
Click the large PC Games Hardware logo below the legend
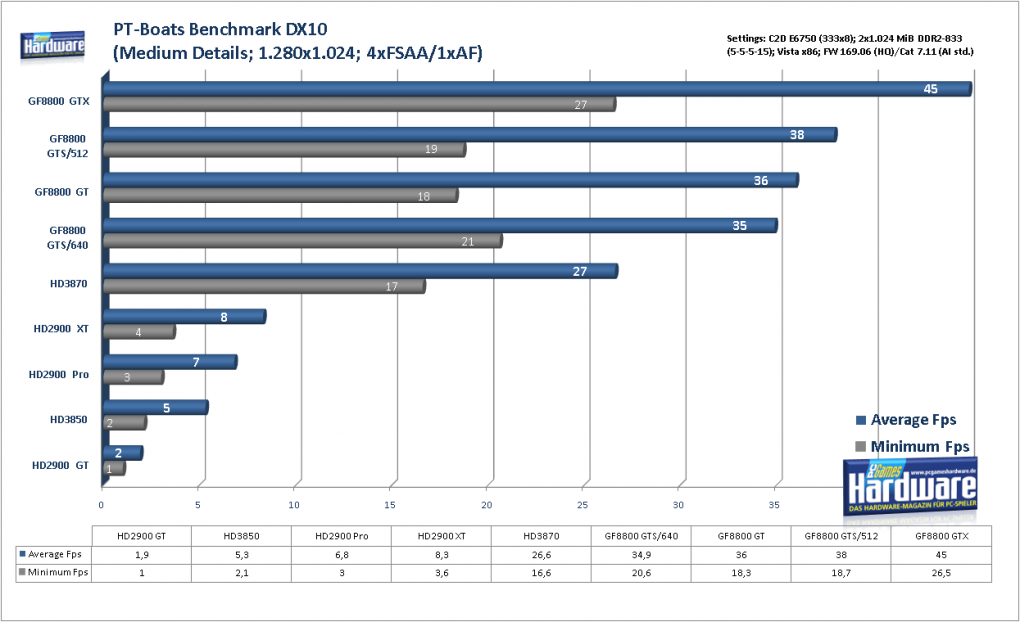point(910,486)
